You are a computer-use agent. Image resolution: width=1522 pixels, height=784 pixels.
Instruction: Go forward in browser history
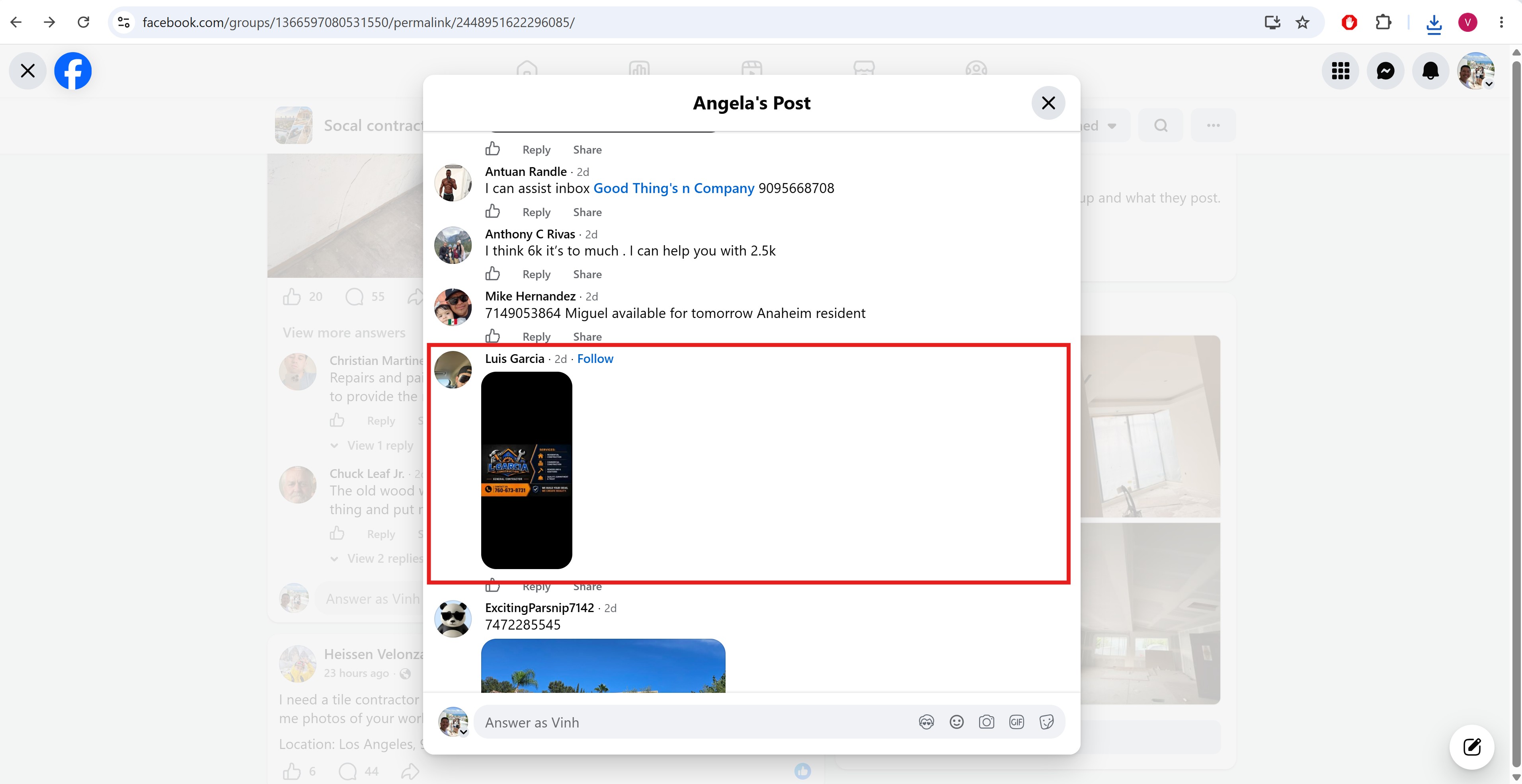coord(50,22)
